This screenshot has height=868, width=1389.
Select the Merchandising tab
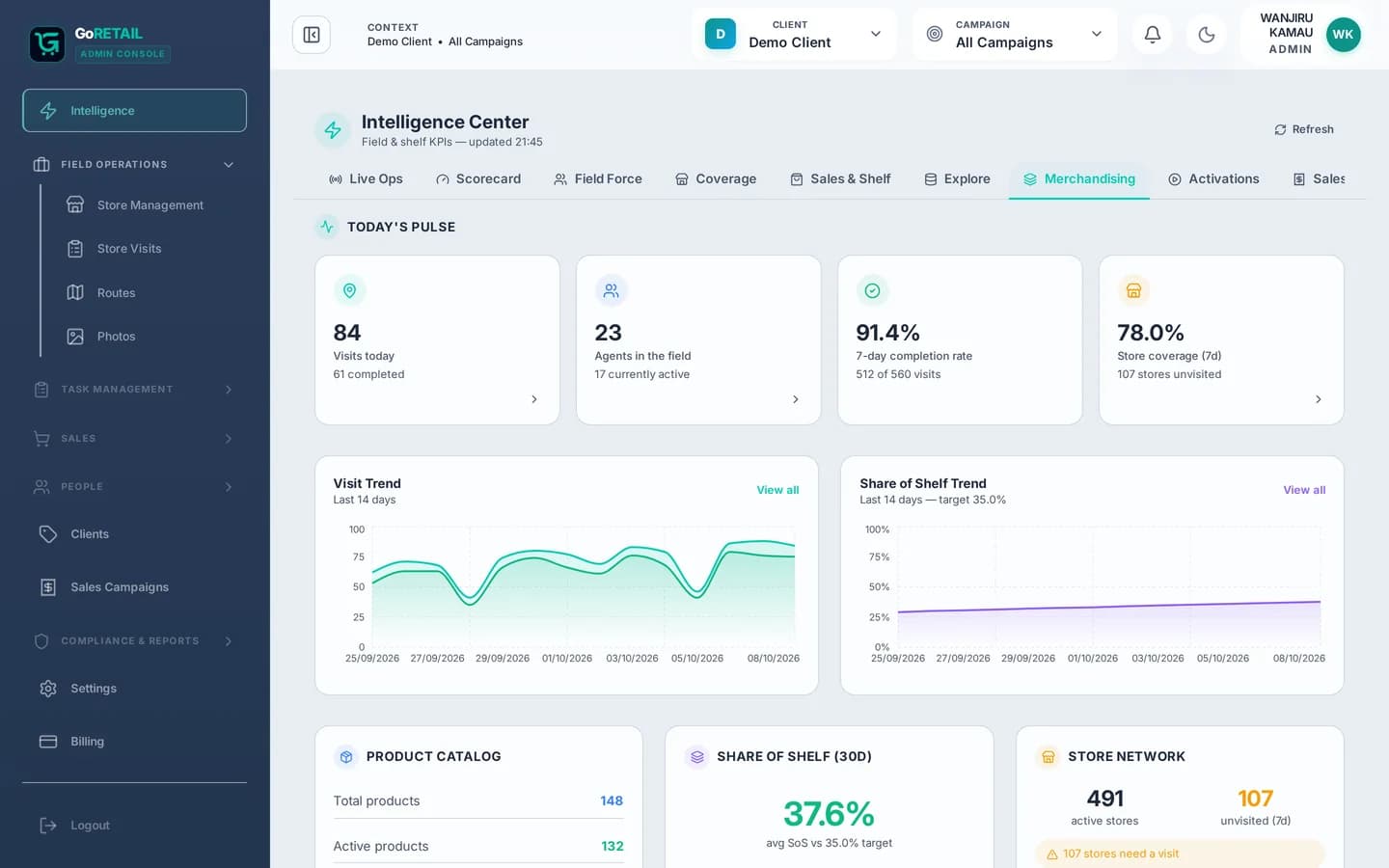click(1079, 179)
